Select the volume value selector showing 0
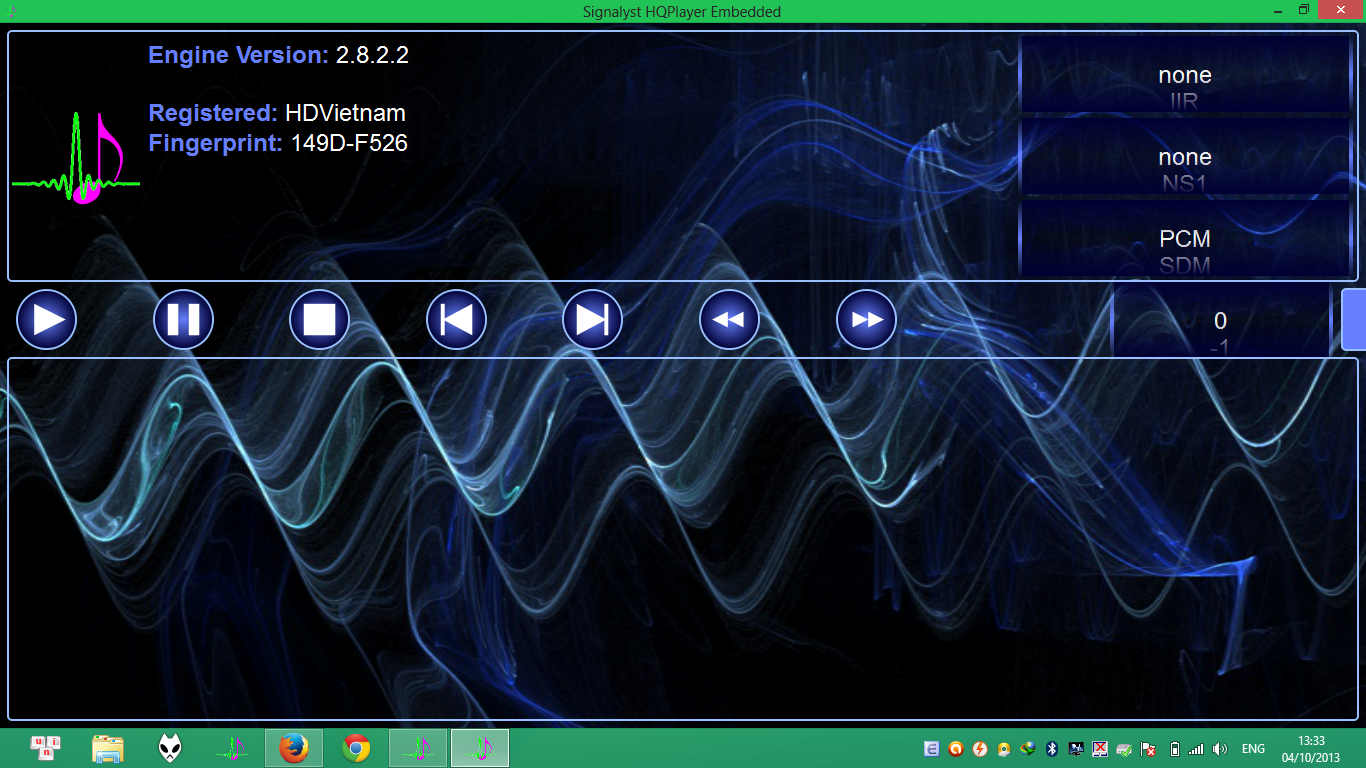The image size is (1366, 768). point(1220,321)
